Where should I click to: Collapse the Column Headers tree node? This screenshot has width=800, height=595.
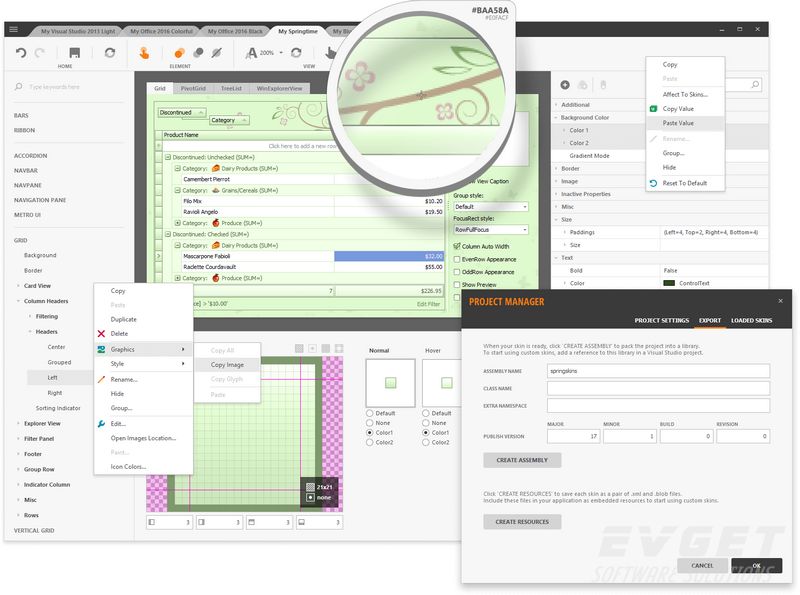pos(18,301)
